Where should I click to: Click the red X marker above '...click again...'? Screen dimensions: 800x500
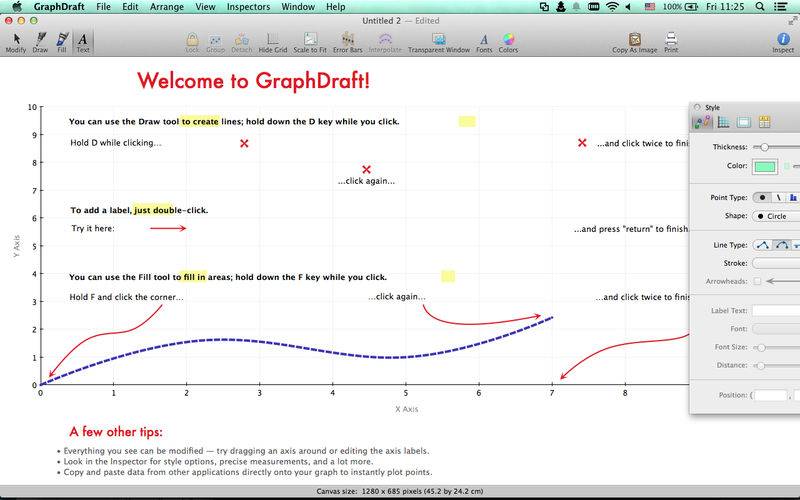point(366,169)
